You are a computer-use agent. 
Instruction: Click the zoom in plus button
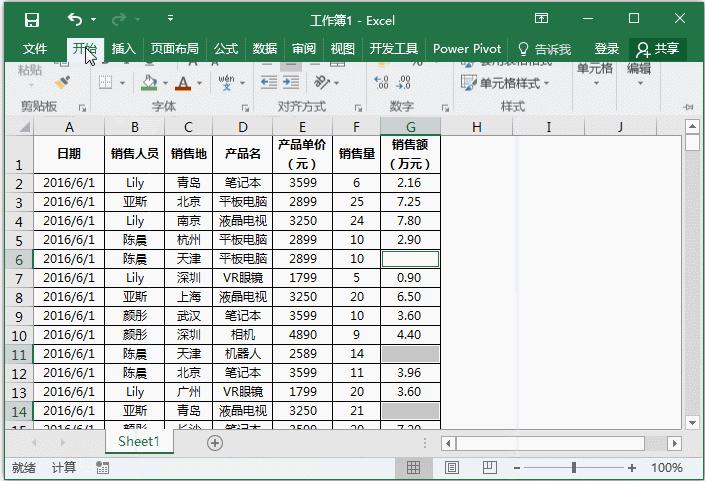(632, 468)
